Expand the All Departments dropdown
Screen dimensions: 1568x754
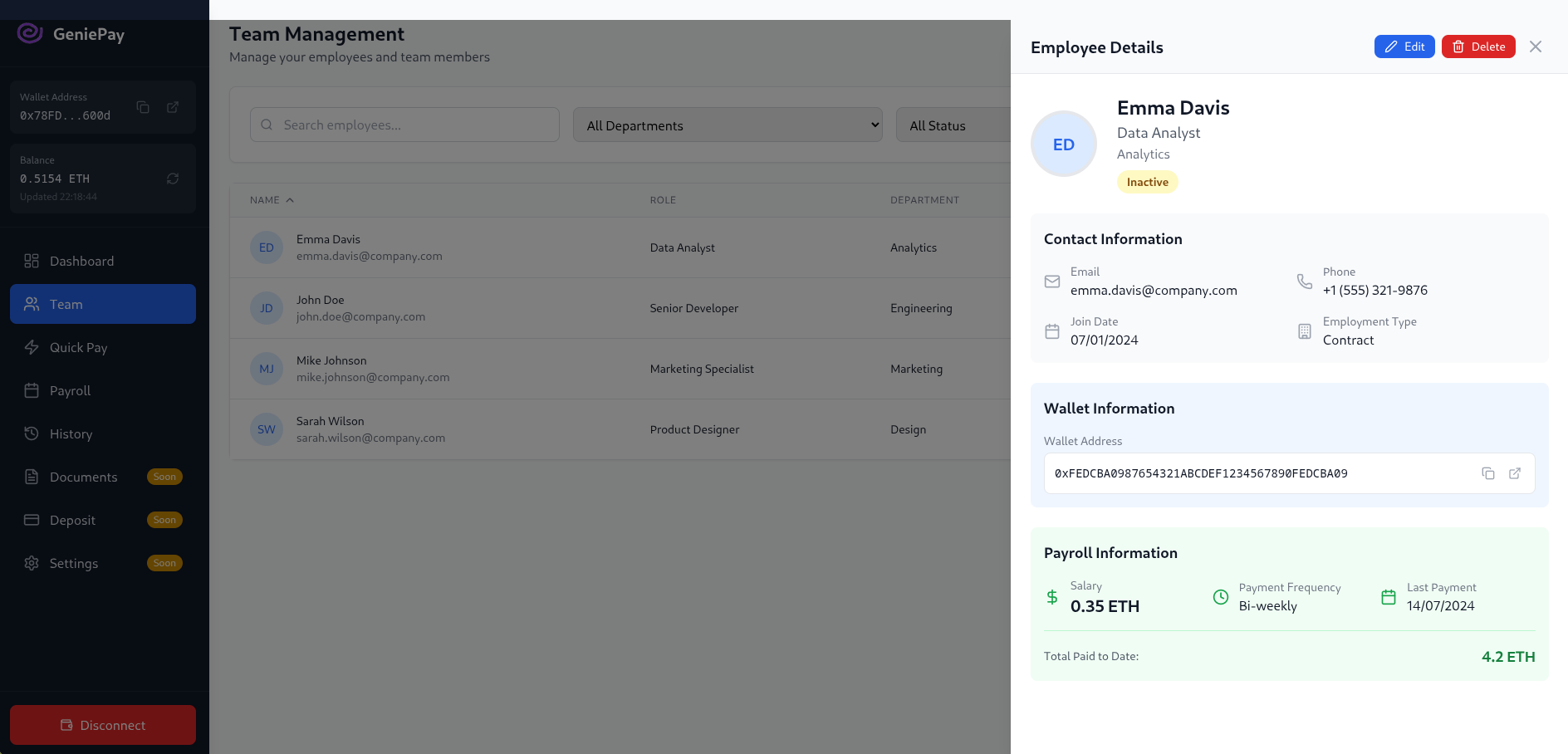click(727, 125)
